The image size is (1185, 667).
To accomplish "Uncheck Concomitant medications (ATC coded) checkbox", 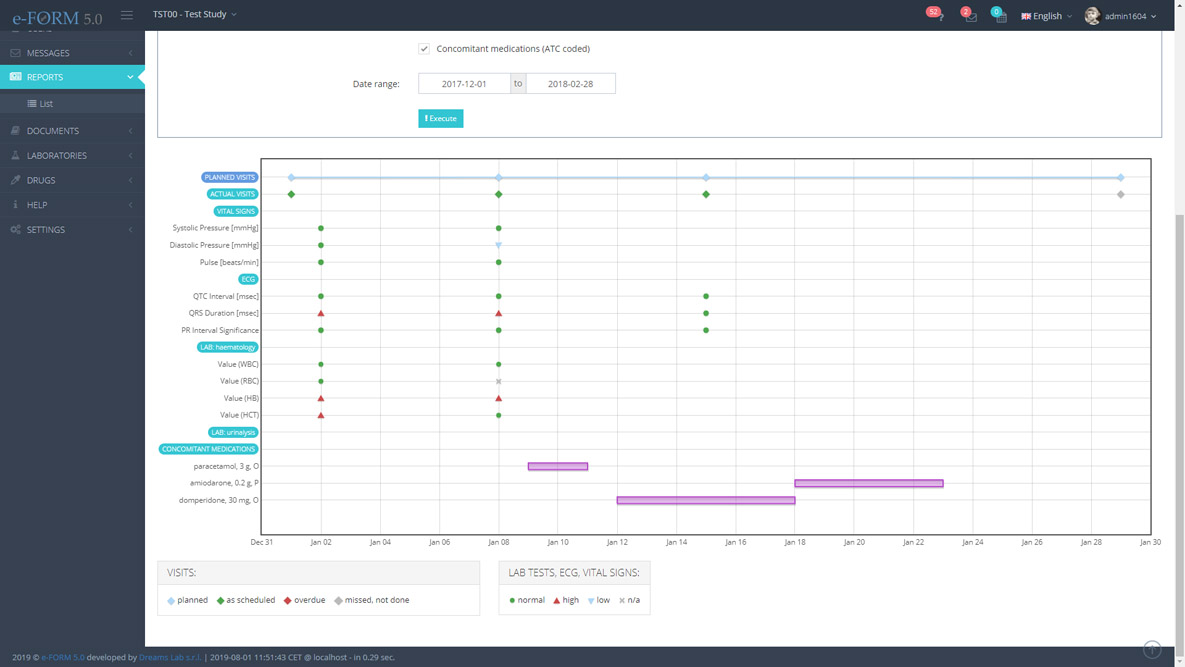I will pyautogui.click(x=424, y=49).
